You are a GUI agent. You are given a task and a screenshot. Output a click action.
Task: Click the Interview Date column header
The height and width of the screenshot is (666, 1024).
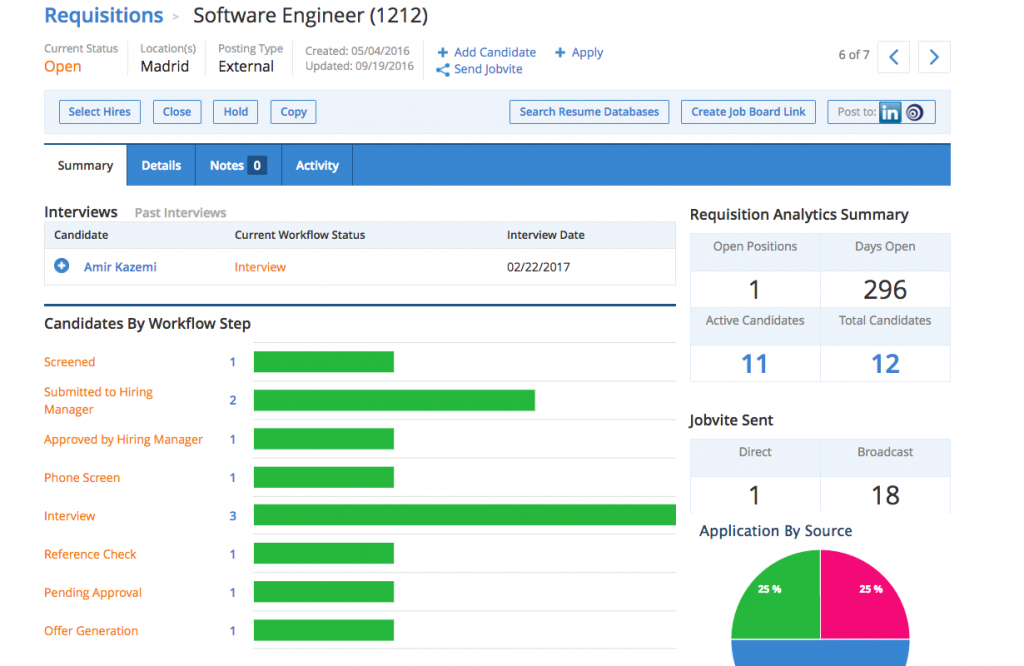click(x=545, y=235)
